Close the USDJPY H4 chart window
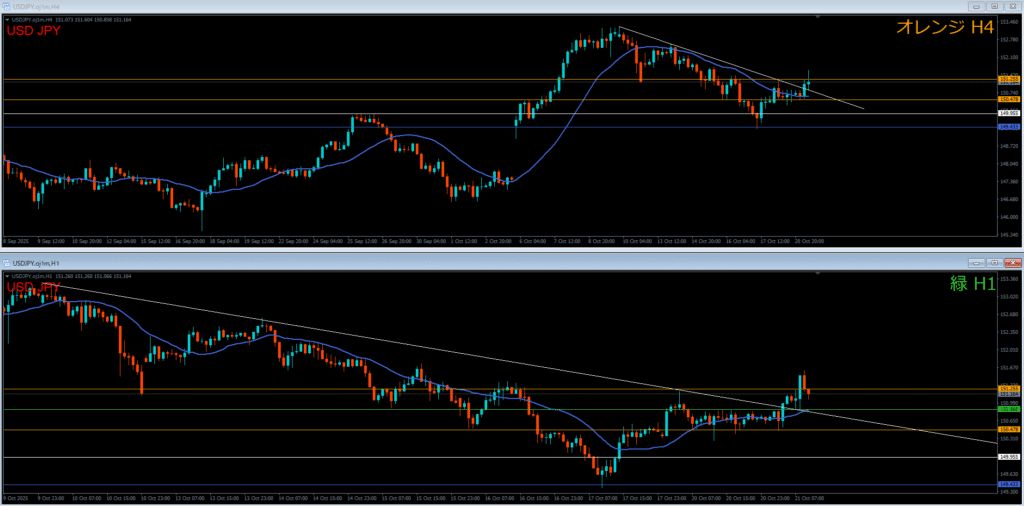Screen dimensions: 1024x506 [x=1011, y=6]
